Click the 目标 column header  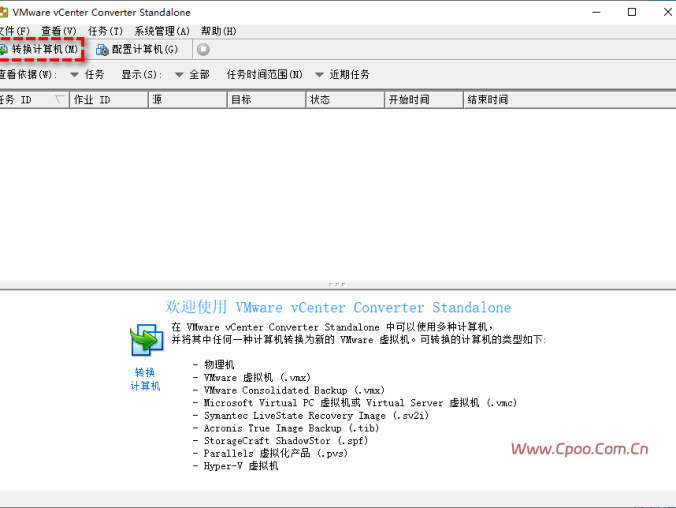pyautogui.click(x=266, y=100)
